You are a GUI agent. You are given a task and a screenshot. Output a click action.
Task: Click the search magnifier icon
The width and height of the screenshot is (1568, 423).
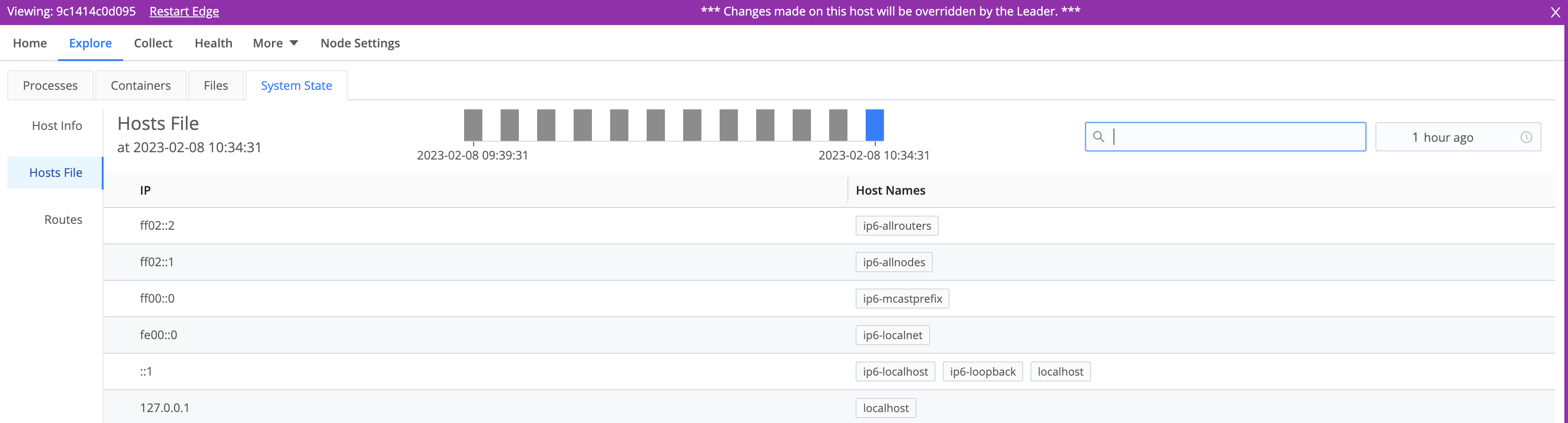1098,137
